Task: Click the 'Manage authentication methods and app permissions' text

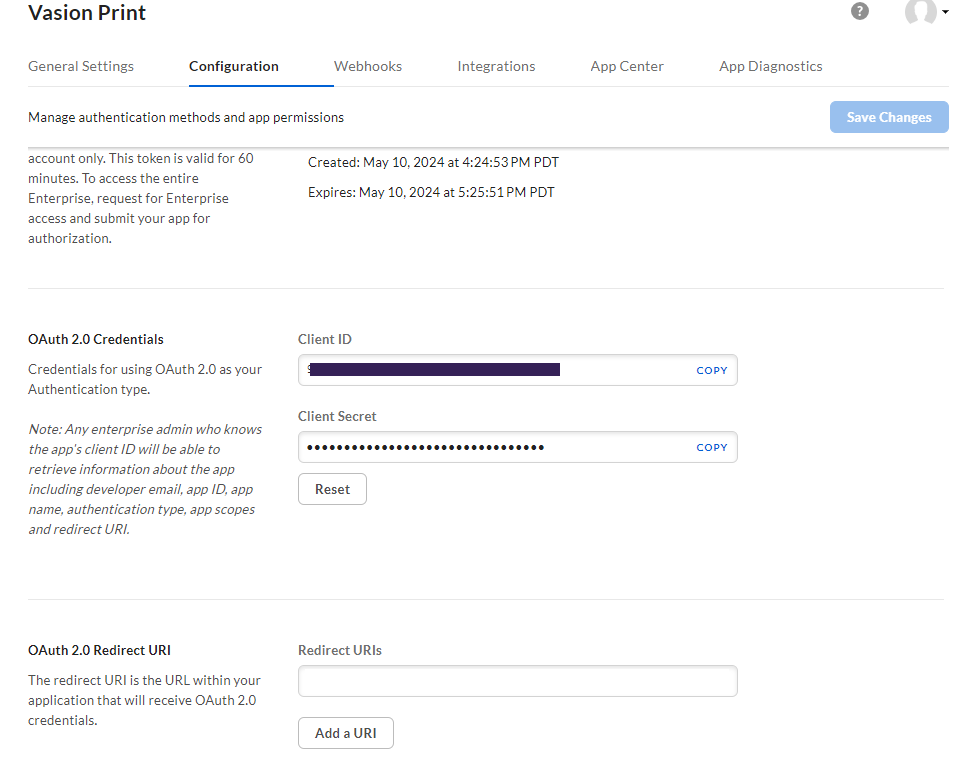Action: [x=186, y=117]
